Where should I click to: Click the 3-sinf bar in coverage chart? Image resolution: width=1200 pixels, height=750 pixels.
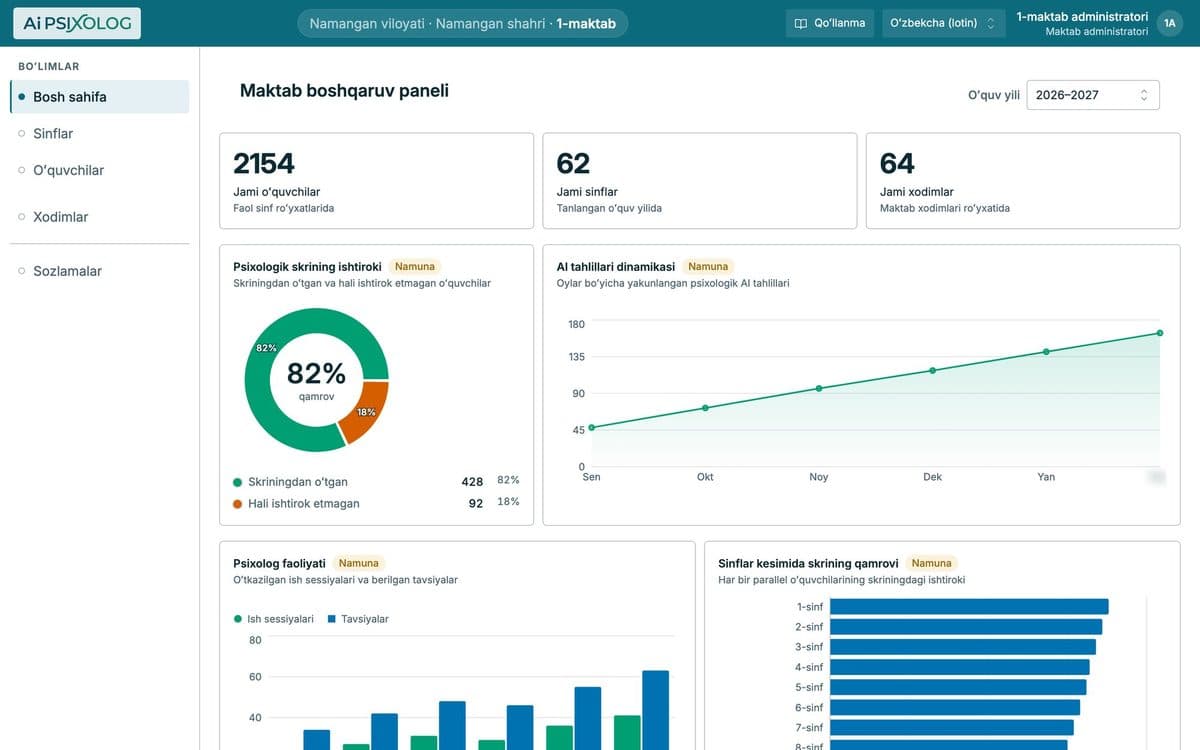pos(963,647)
